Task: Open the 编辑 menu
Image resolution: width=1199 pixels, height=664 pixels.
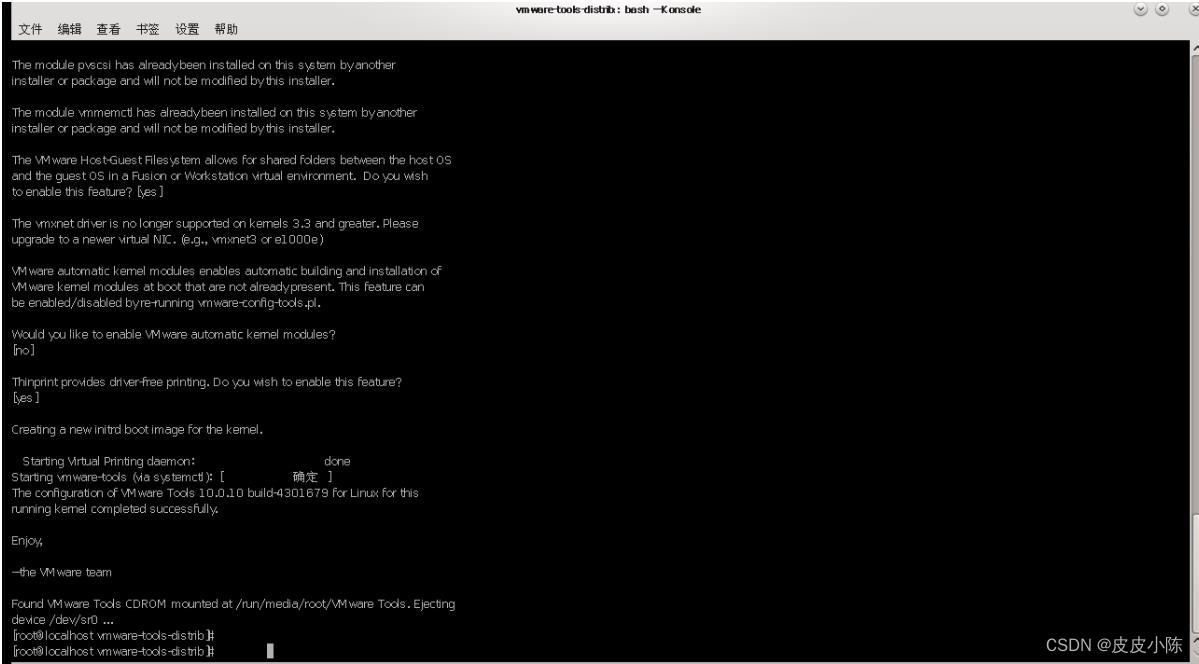Action: click(x=70, y=29)
